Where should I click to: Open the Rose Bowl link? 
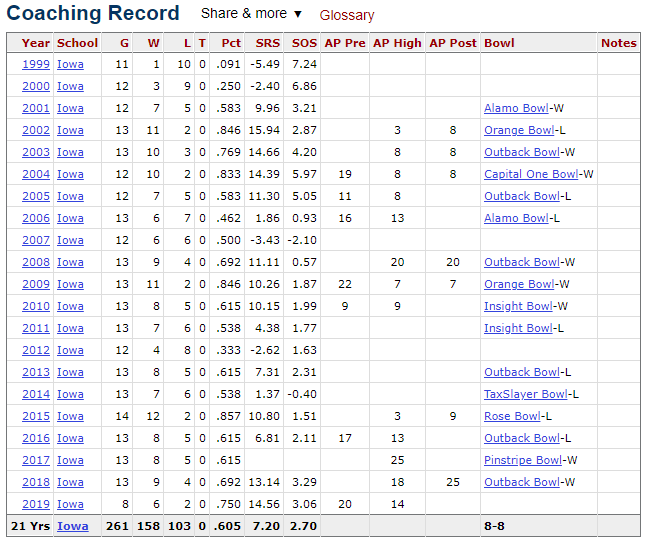(x=512, y=416)
